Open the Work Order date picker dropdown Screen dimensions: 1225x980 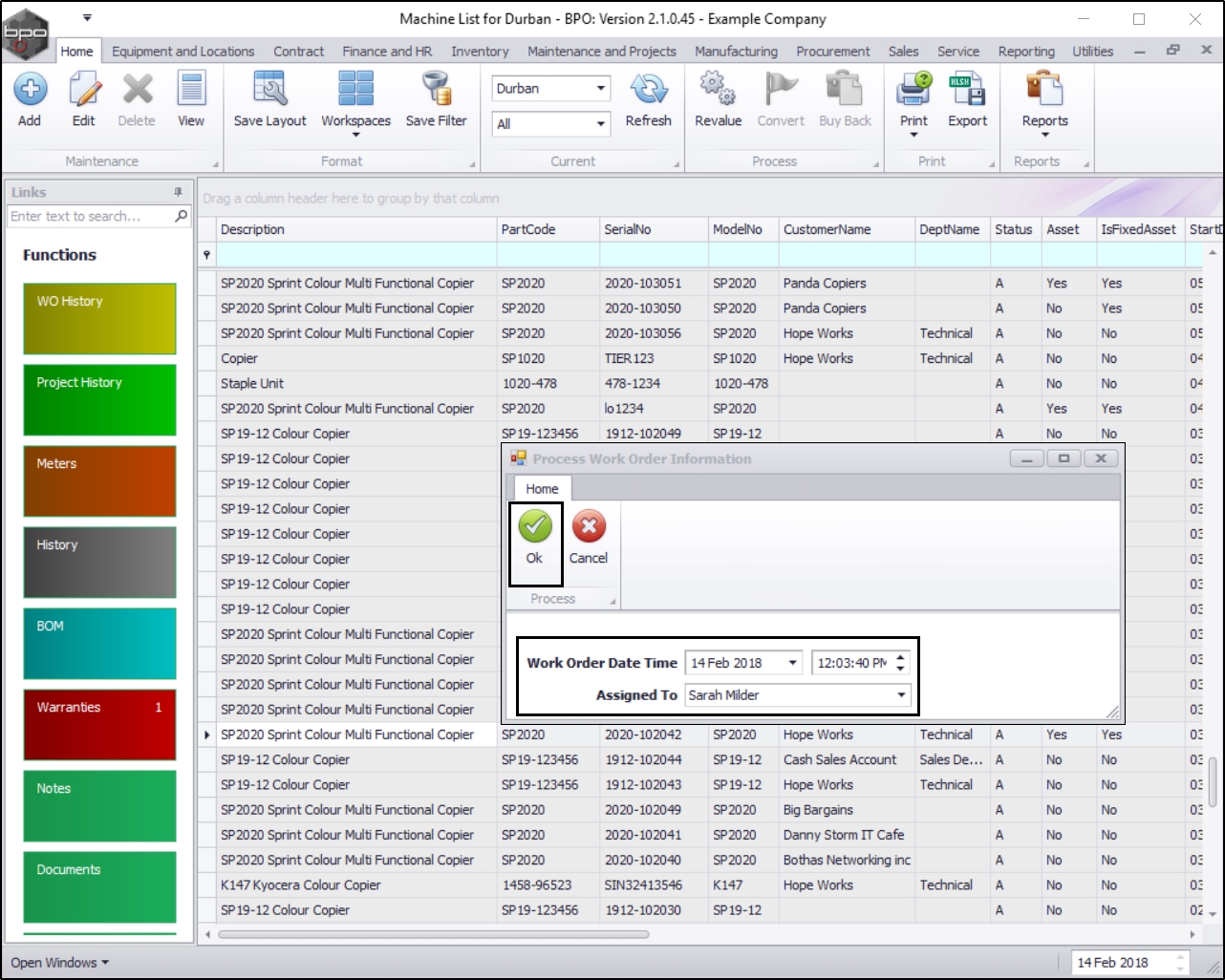792,663
